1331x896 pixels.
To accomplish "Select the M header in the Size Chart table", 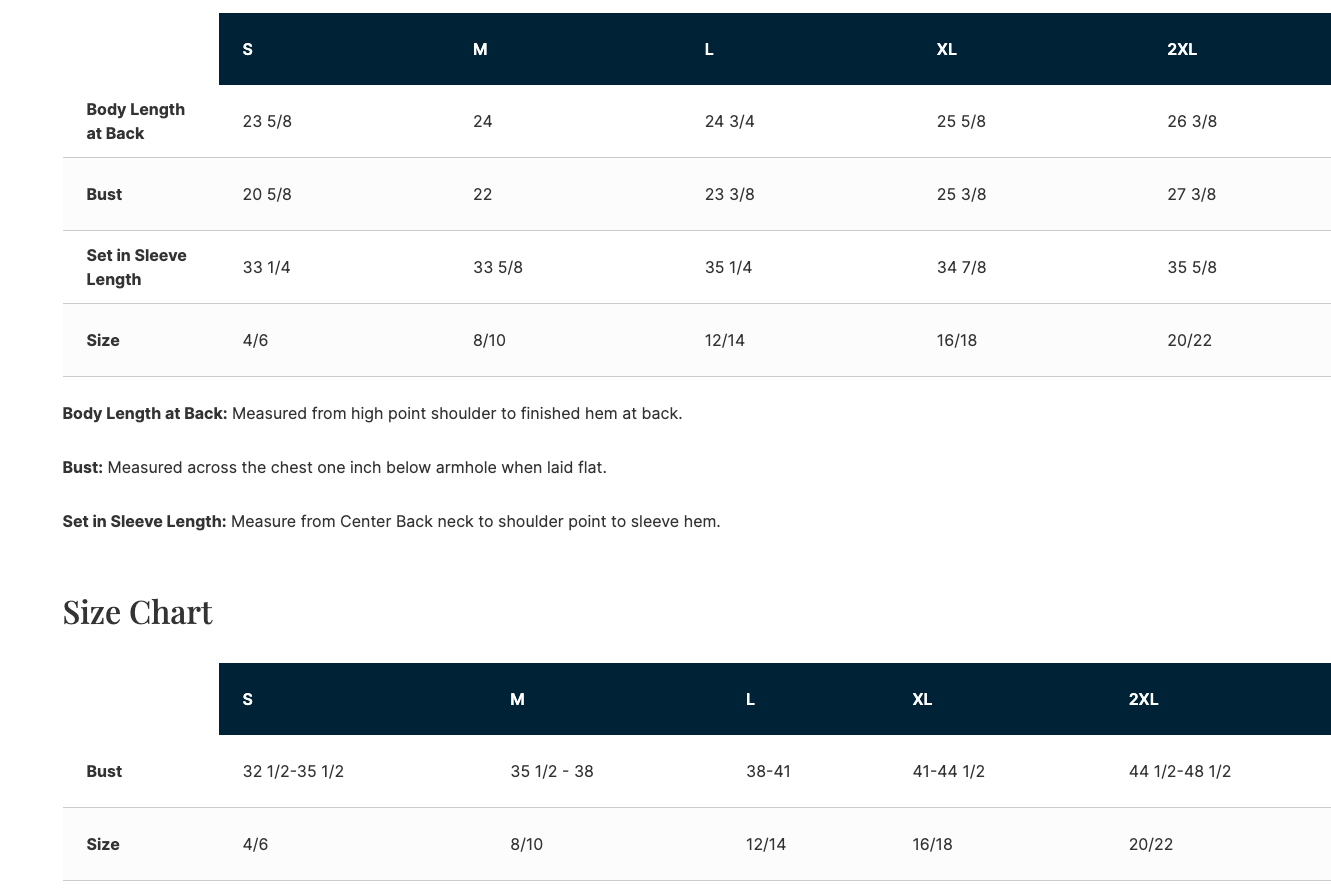I will (517, 699).
